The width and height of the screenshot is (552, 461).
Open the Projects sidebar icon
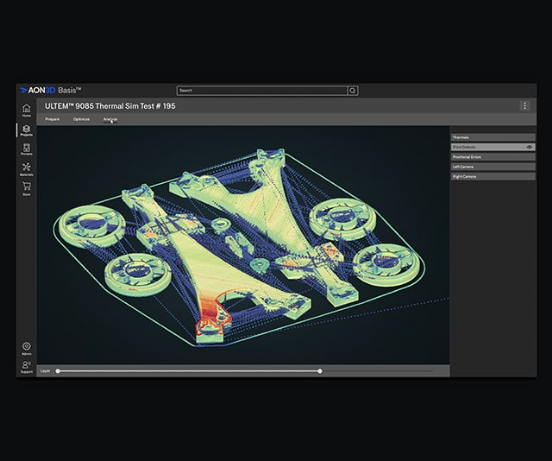click(26, 130)
